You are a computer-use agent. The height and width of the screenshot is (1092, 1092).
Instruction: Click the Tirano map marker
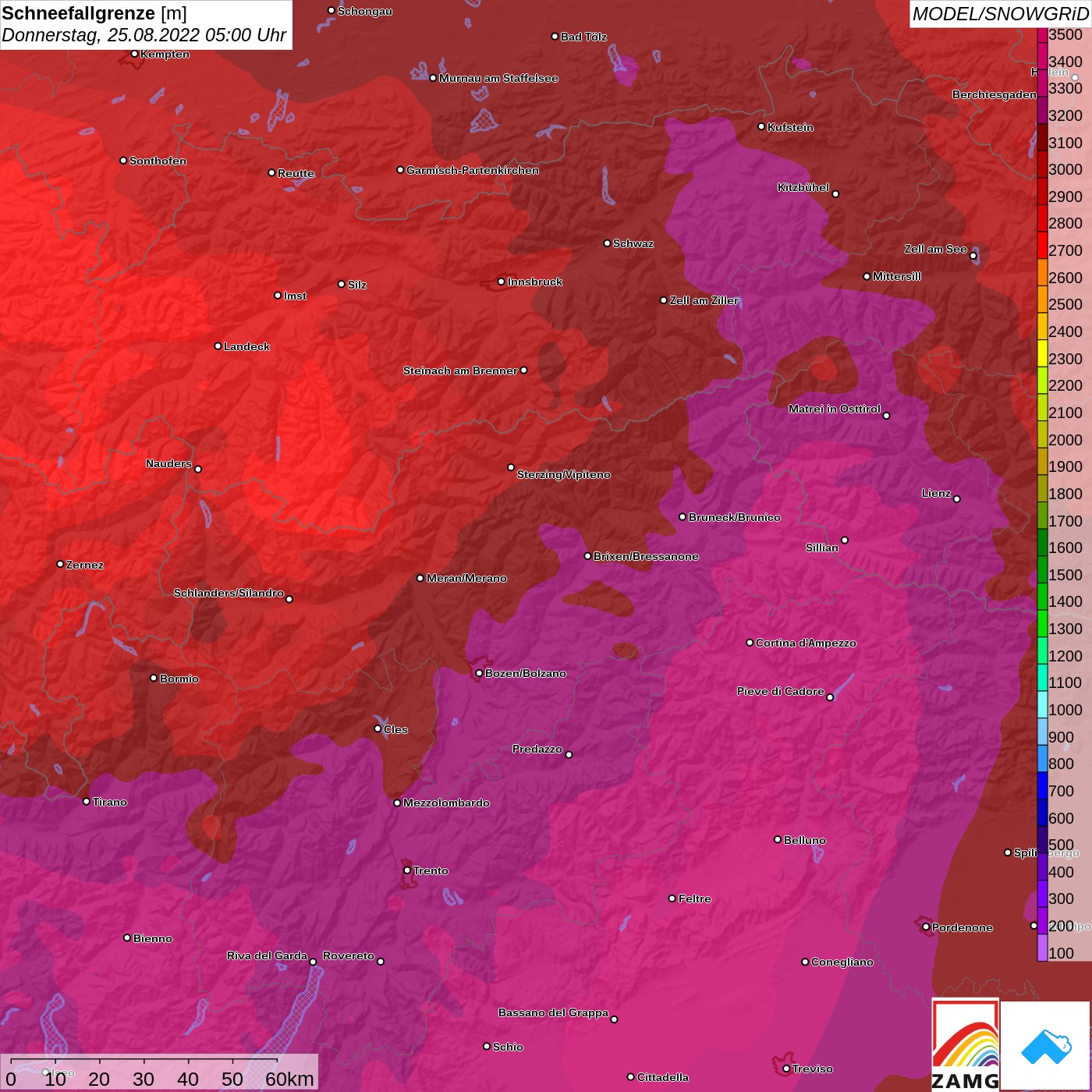[x=87, y=801]
